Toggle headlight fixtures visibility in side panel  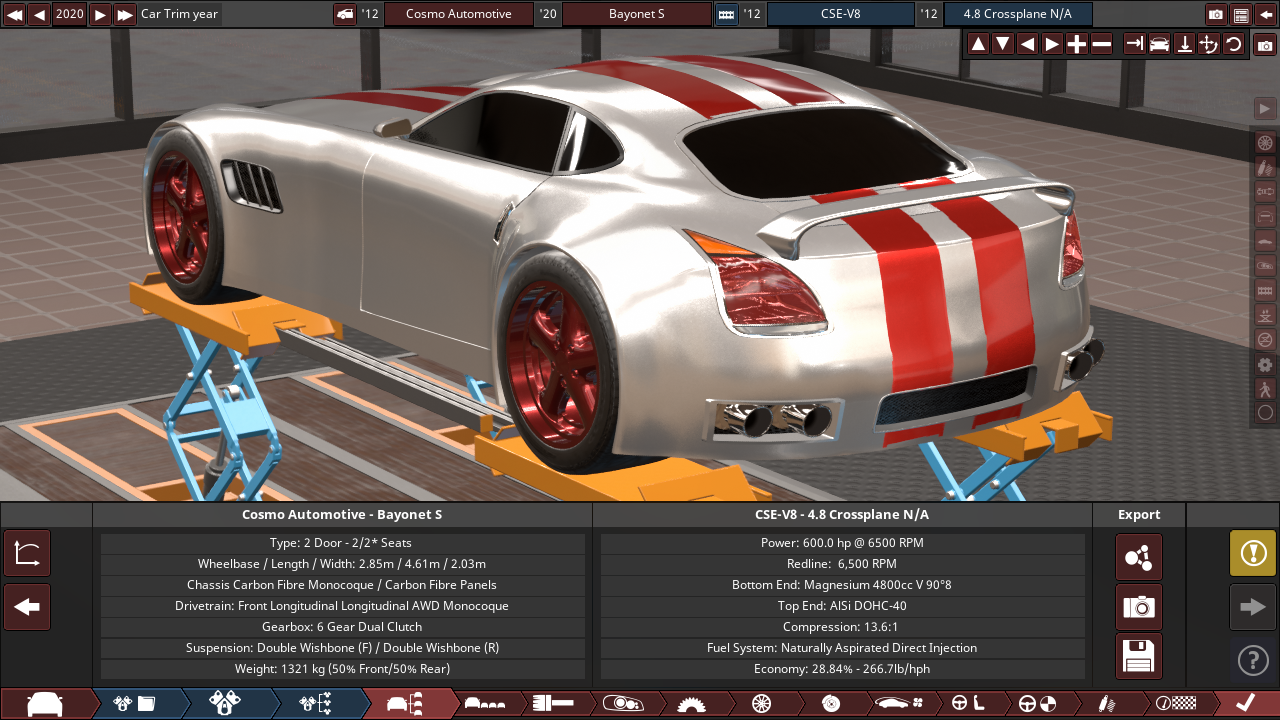tap(1265, 265)
